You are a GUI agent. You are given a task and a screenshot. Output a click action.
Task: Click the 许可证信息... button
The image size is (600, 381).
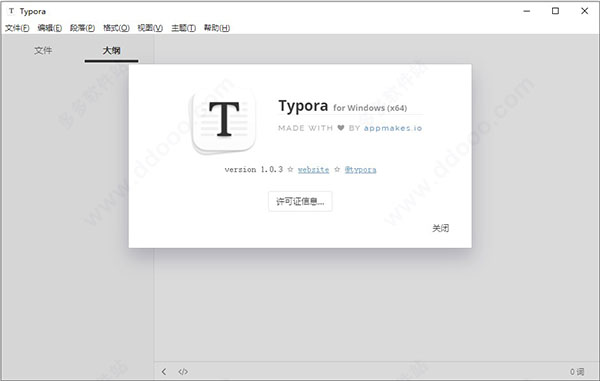(x=300, y=201)
